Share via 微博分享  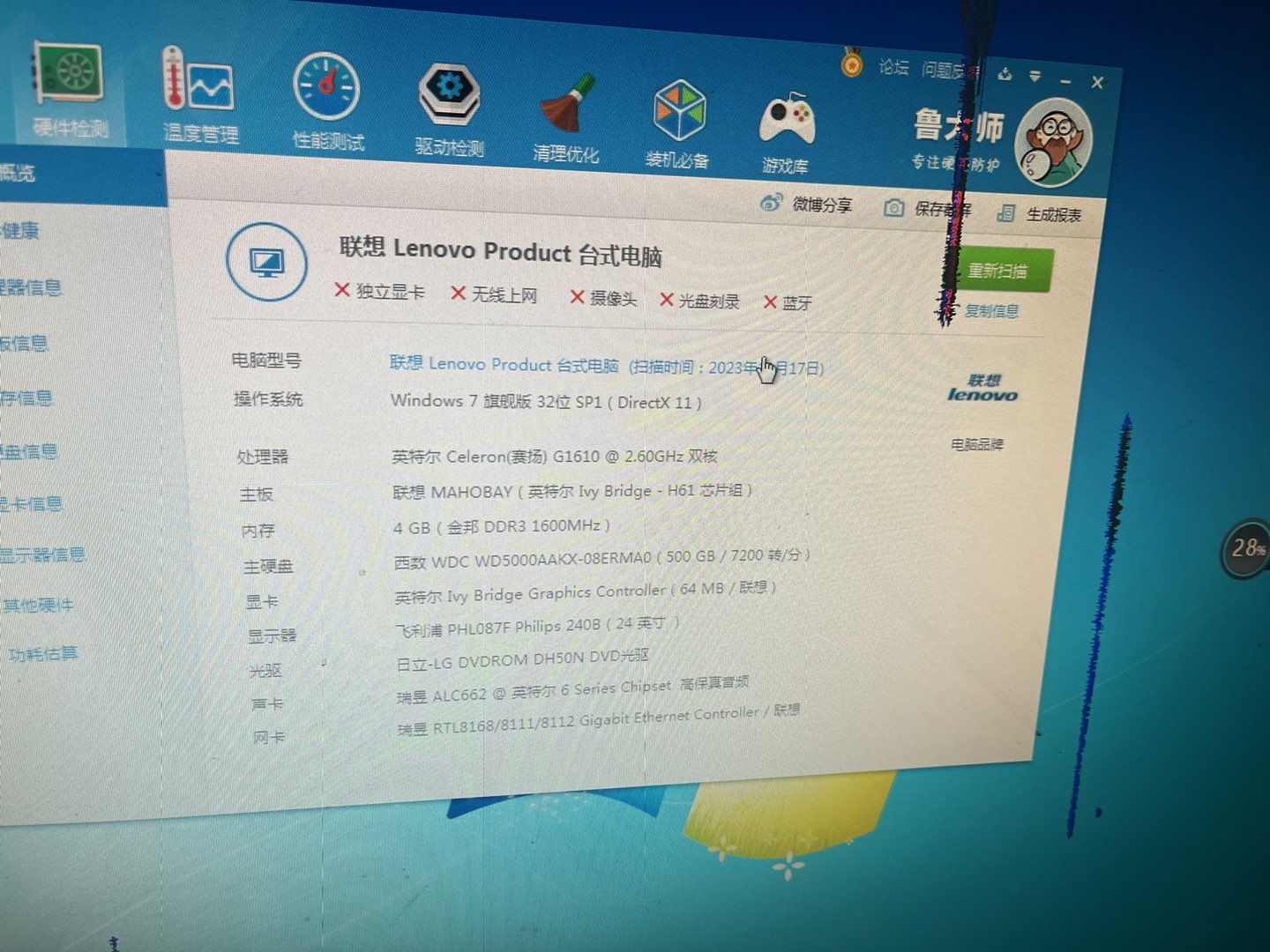806,204
